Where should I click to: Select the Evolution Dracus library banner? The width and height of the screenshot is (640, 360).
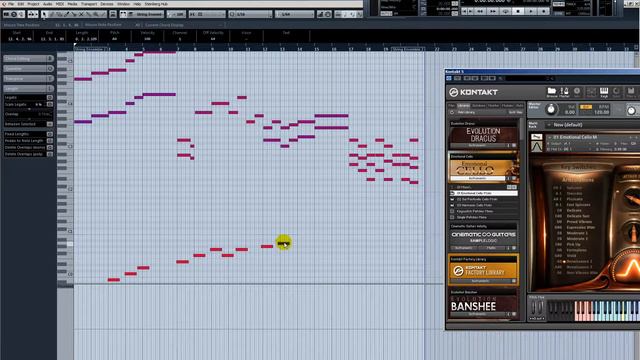tap(483, 135)
